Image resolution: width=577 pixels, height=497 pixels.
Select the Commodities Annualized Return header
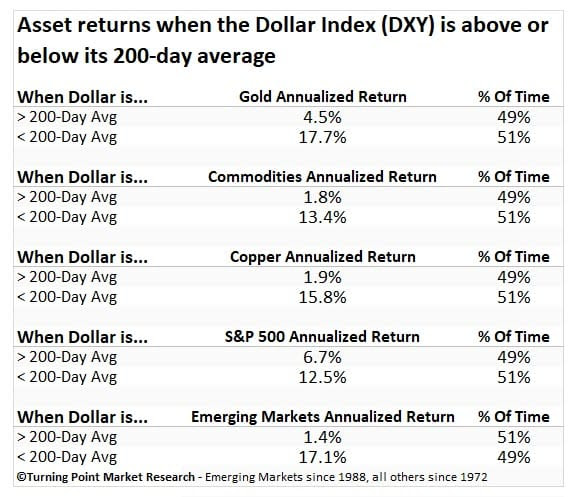322,177
